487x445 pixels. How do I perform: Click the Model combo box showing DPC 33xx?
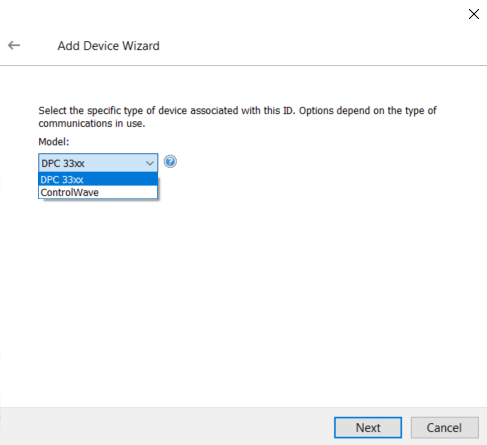click(x=98, y=163)
